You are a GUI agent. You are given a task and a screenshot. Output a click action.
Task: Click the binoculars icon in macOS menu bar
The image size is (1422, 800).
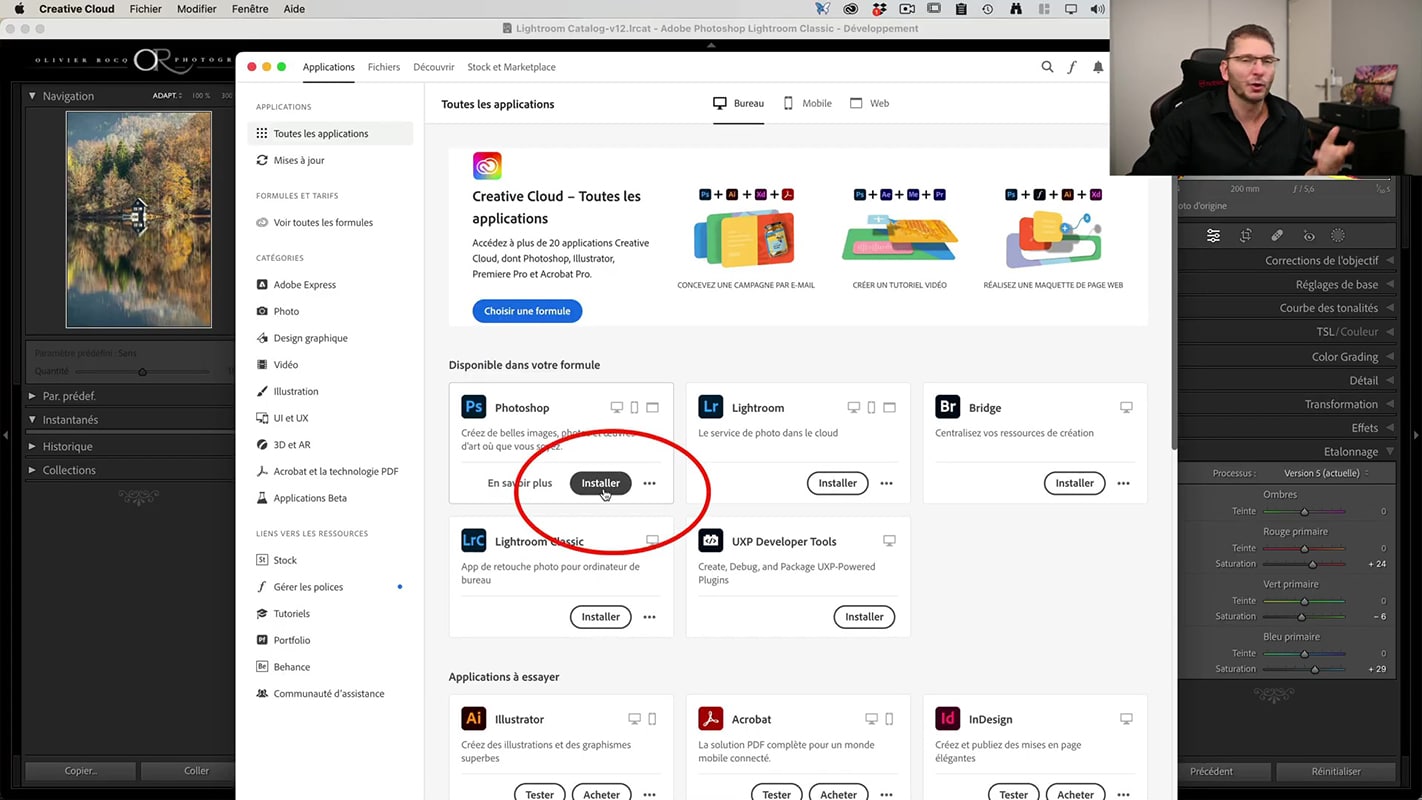[1016, 9]
